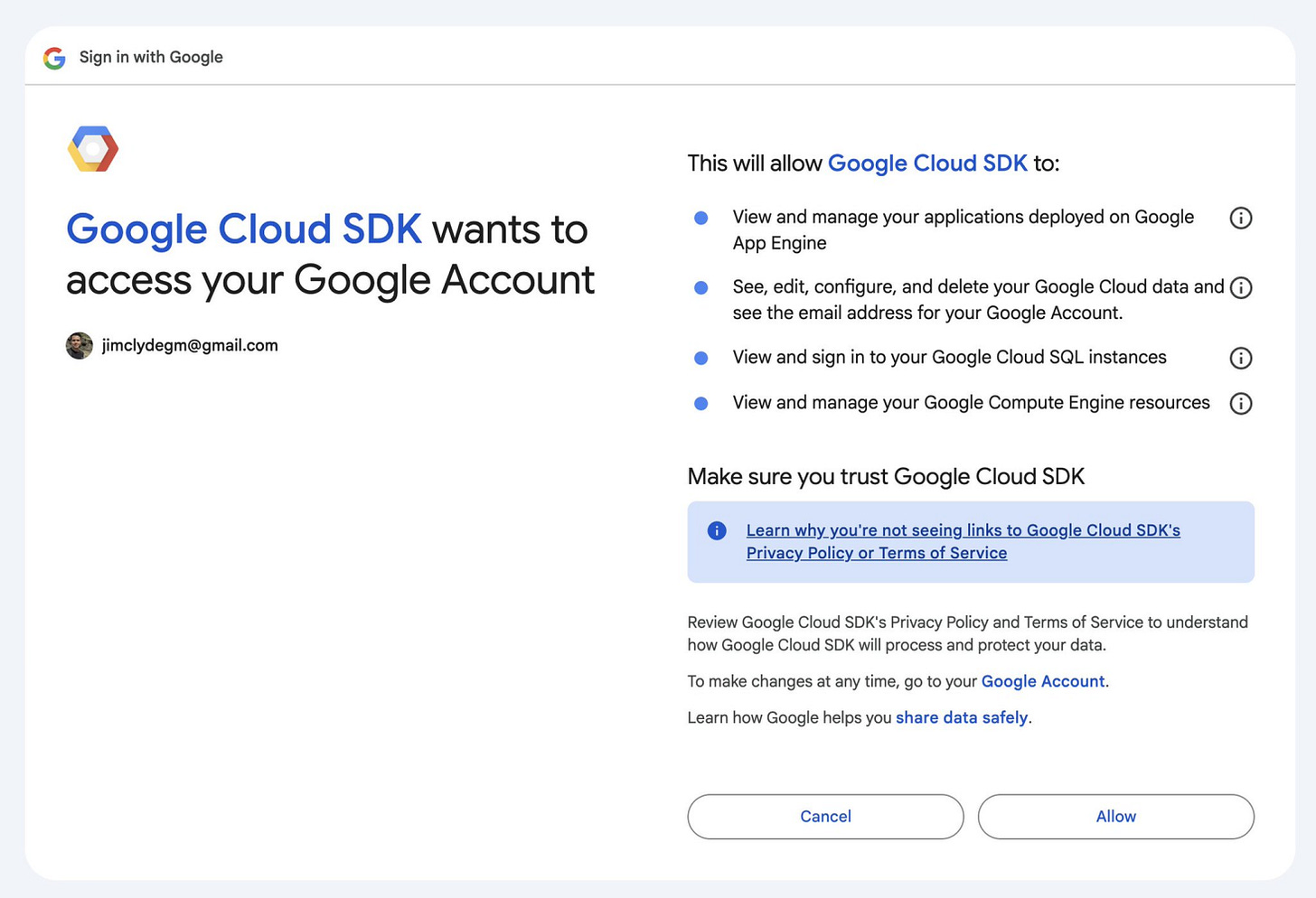This screenshot has width=1316, height=898.
Task: Open the 'share data safely' link
Action: coord(962,717)
